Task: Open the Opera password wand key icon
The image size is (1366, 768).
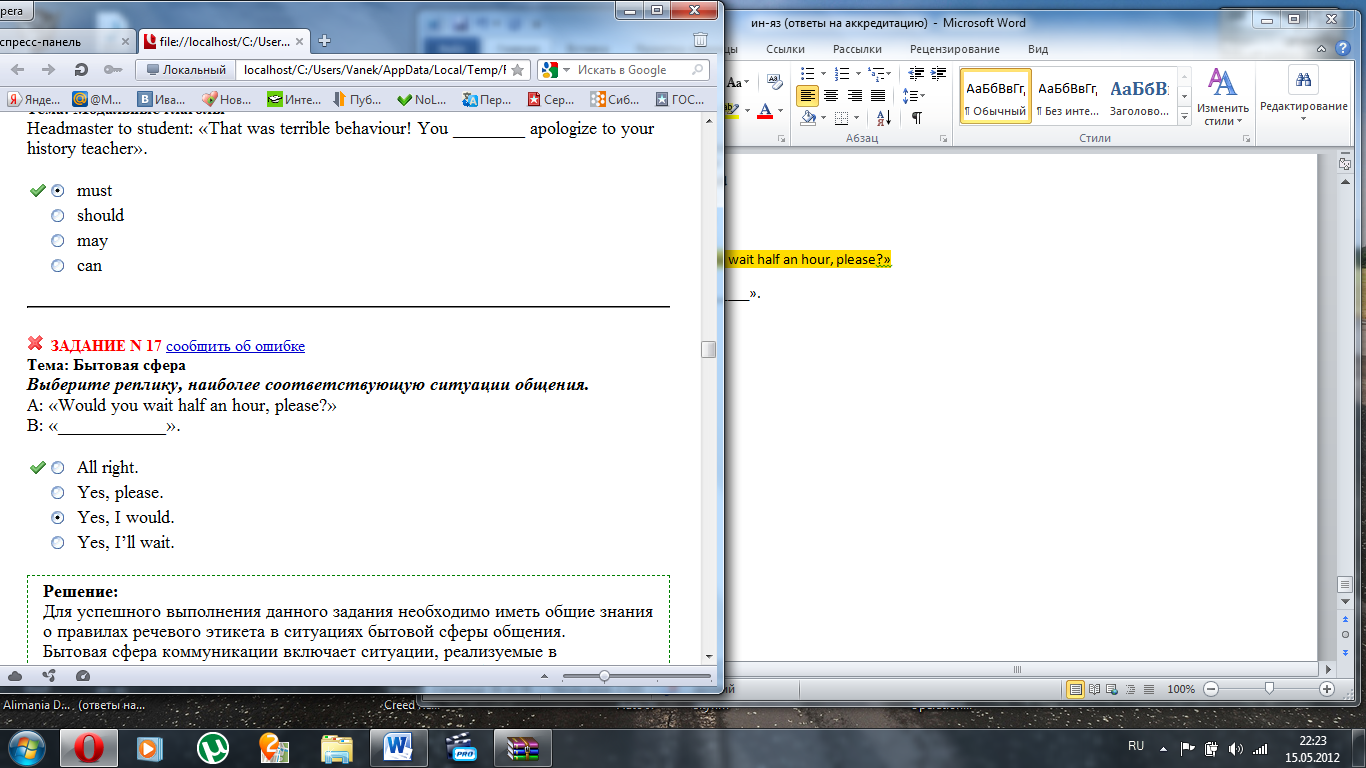Action: [112, 70]
